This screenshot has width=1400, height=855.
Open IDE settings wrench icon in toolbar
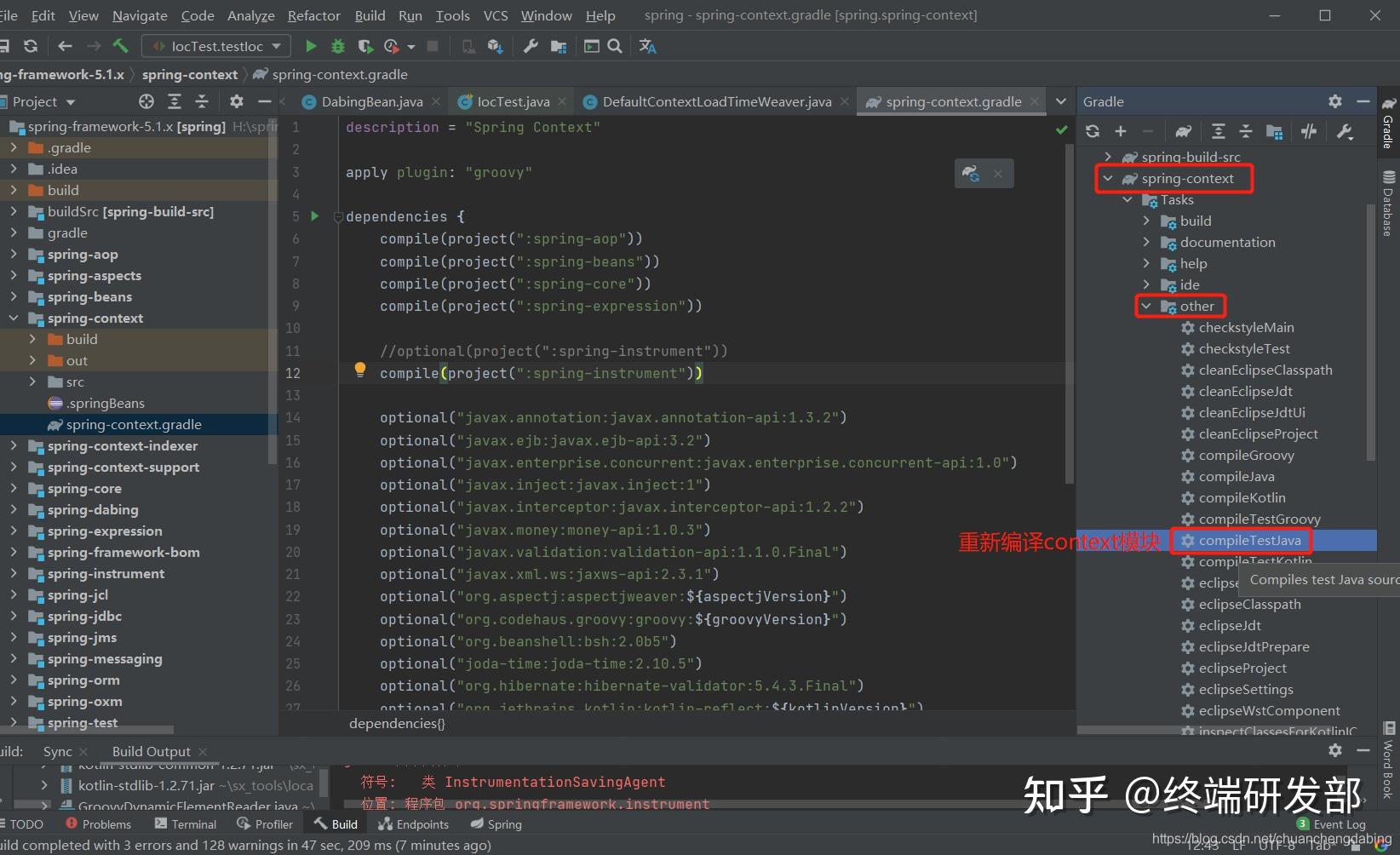tap(531, 45)
